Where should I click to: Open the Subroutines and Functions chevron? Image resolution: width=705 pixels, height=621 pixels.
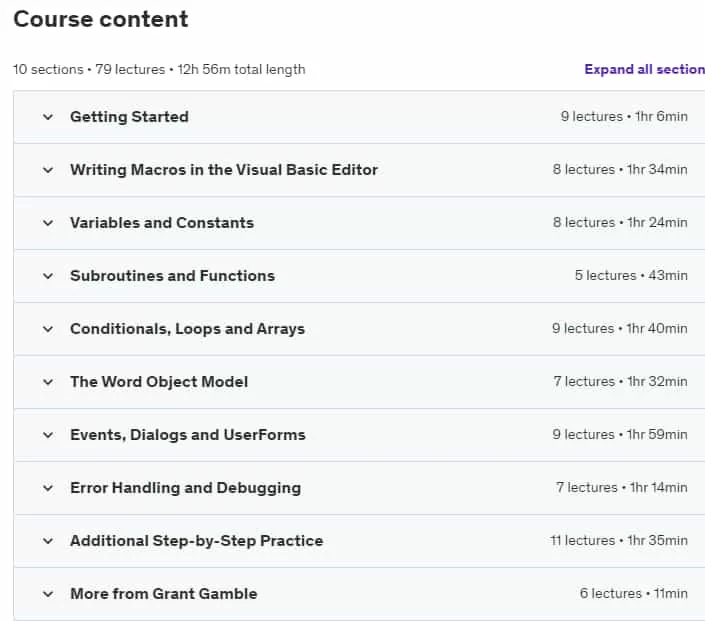48,276
